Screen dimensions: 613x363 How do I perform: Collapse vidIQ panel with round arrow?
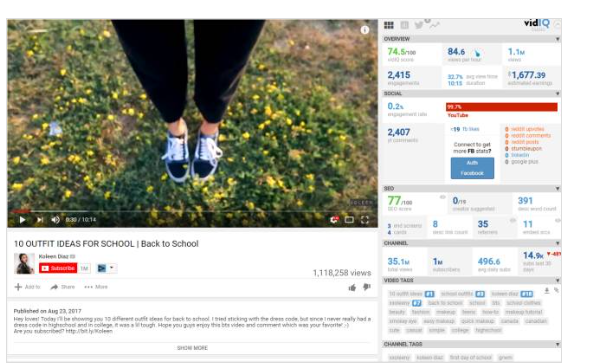[x=557, y=24]
